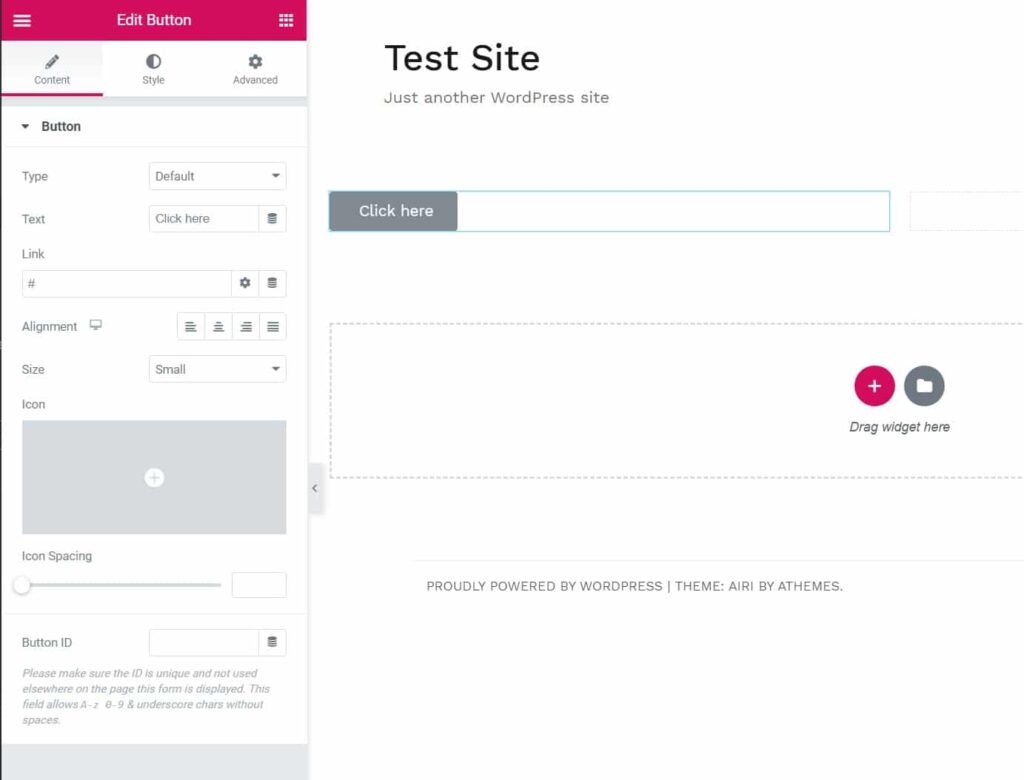Set alignment to justified

pyautogui.click(x=272, y=327)
